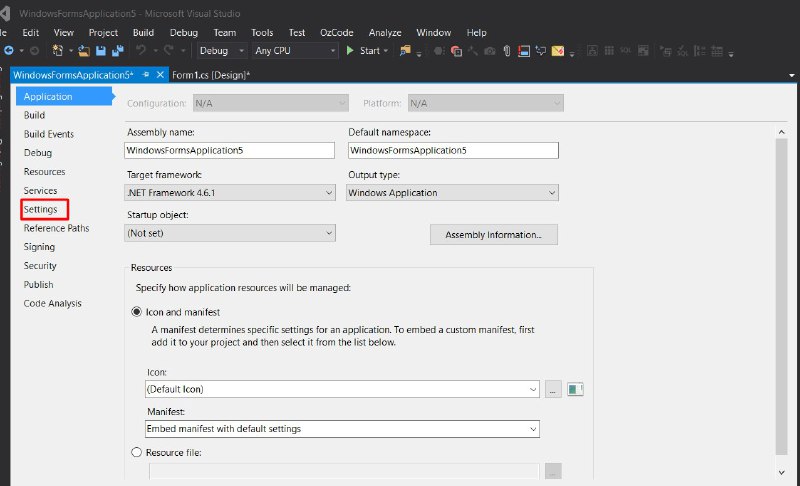Open the Test menu

pos(297,33)
